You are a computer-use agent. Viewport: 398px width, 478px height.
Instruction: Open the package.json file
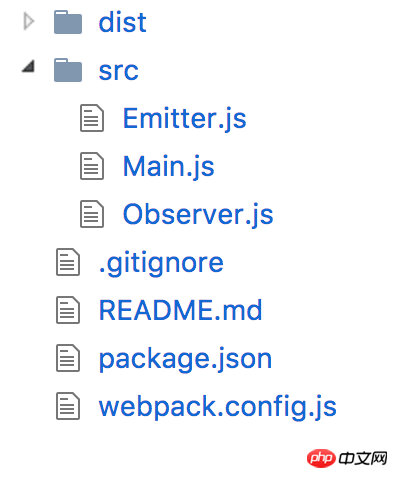point(185,360)
